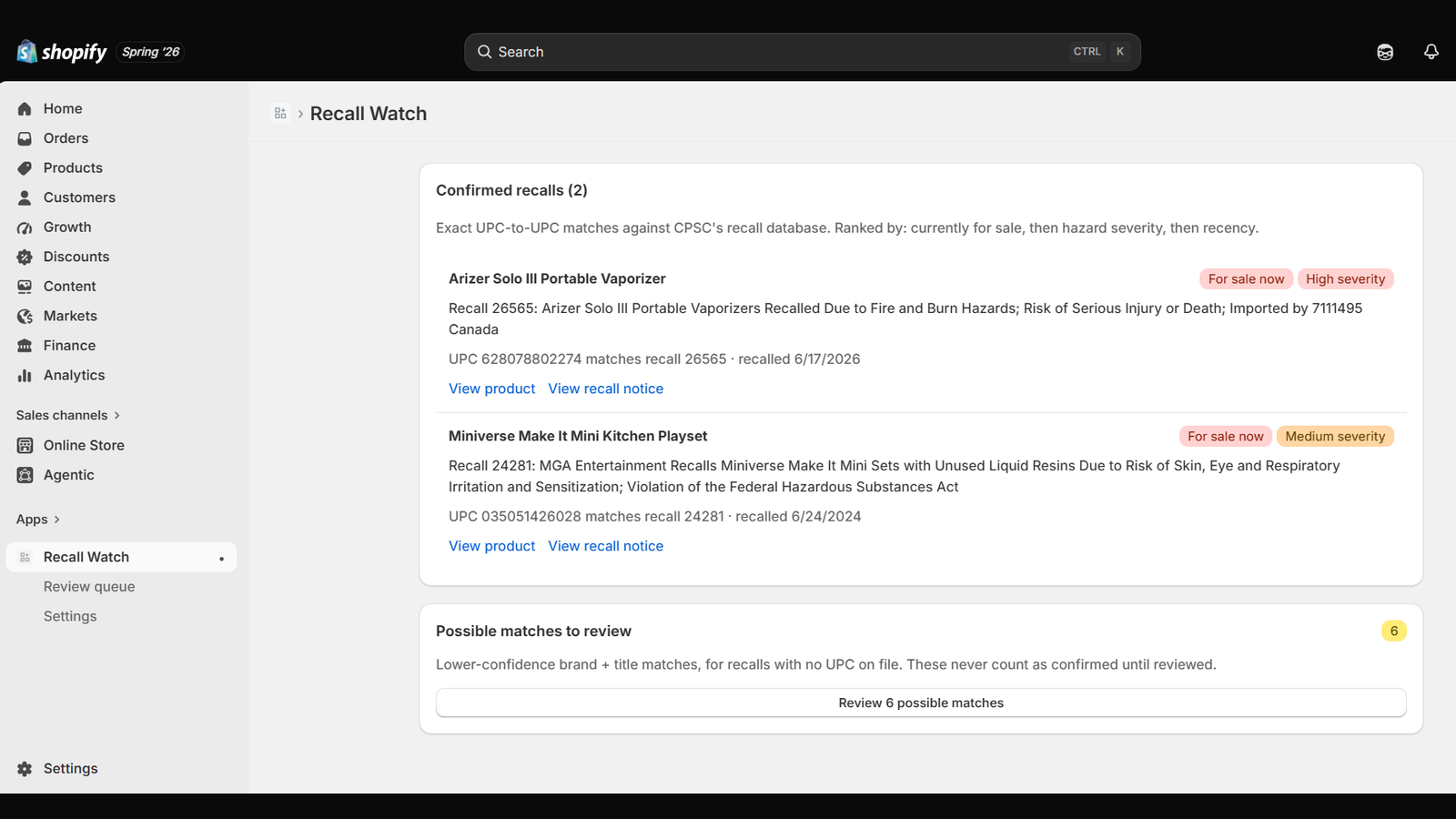Focus the top Search field

(x=803, y=52)
